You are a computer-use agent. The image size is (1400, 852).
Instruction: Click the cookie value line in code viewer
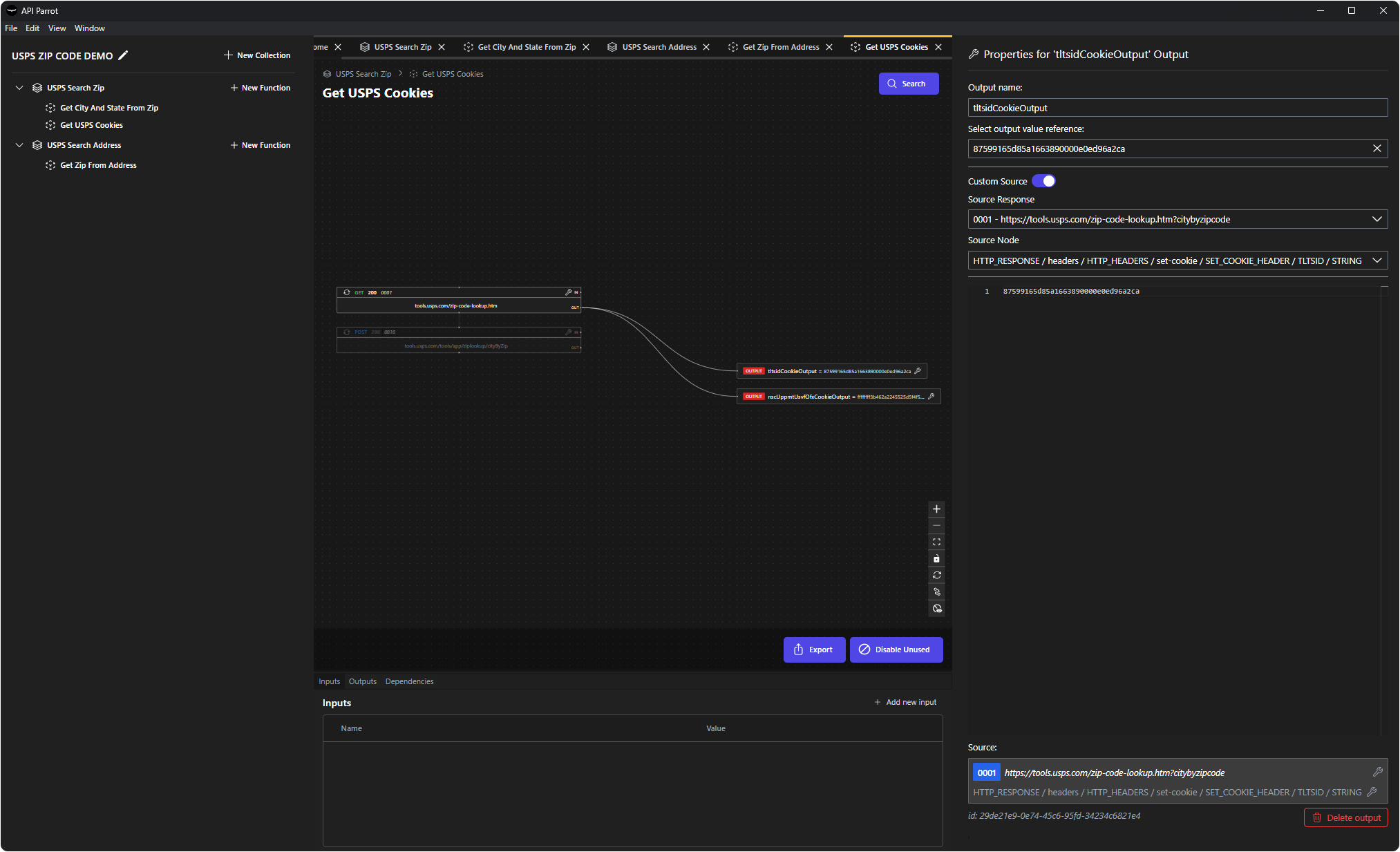pos(1071,291)
